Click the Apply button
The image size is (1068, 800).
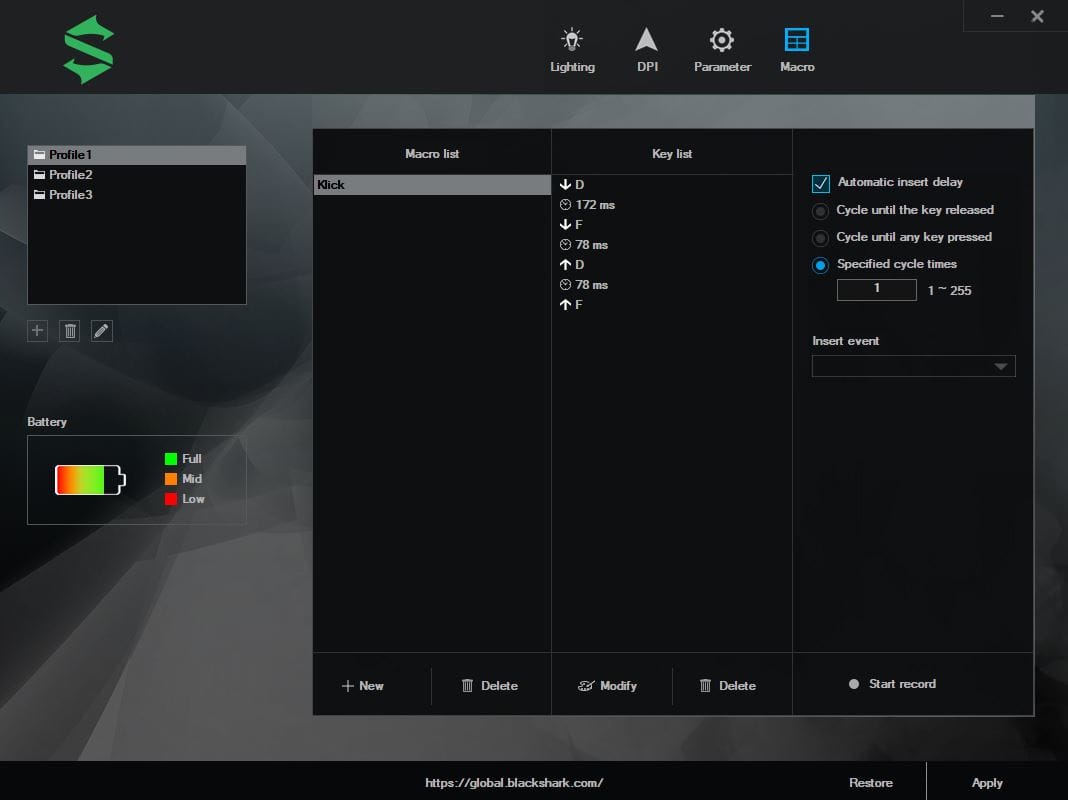click(987, 782)
